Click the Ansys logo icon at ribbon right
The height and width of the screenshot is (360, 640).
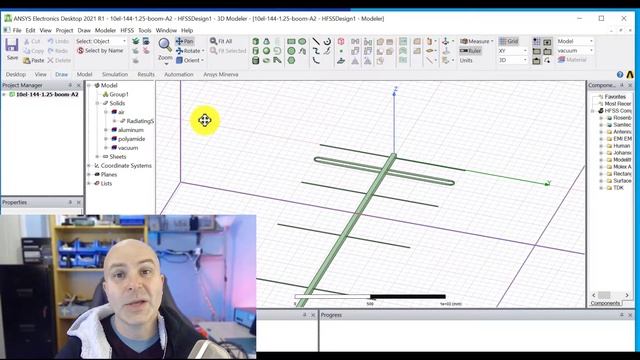coord(630,74)
